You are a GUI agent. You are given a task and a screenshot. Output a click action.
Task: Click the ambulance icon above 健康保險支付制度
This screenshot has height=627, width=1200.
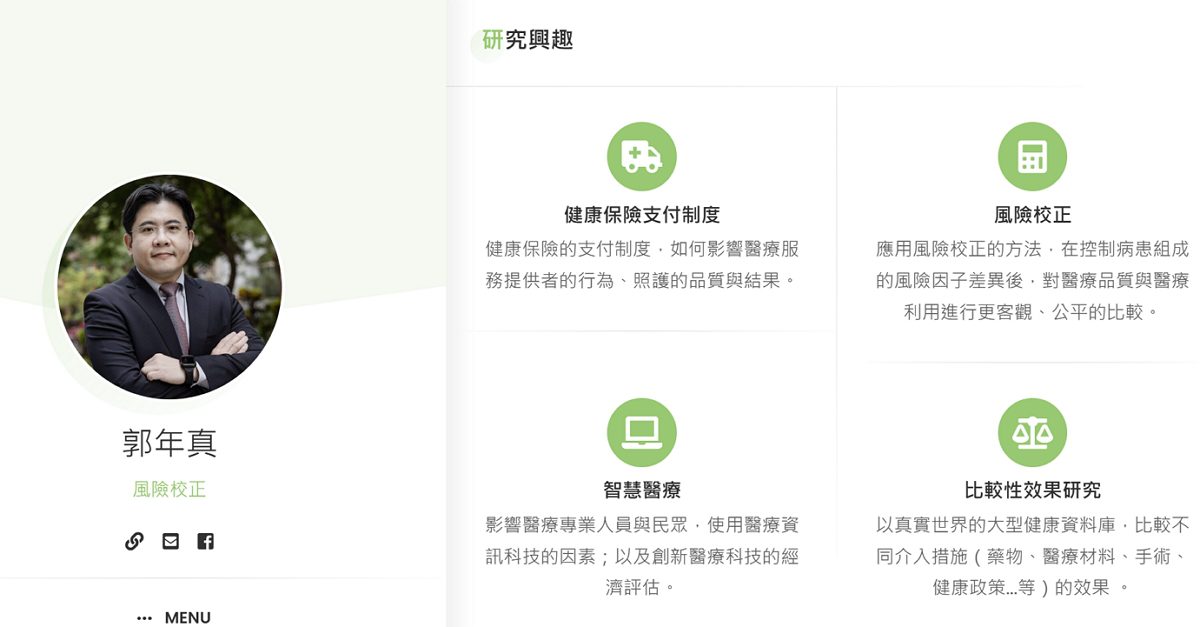(x=641, y=156)
